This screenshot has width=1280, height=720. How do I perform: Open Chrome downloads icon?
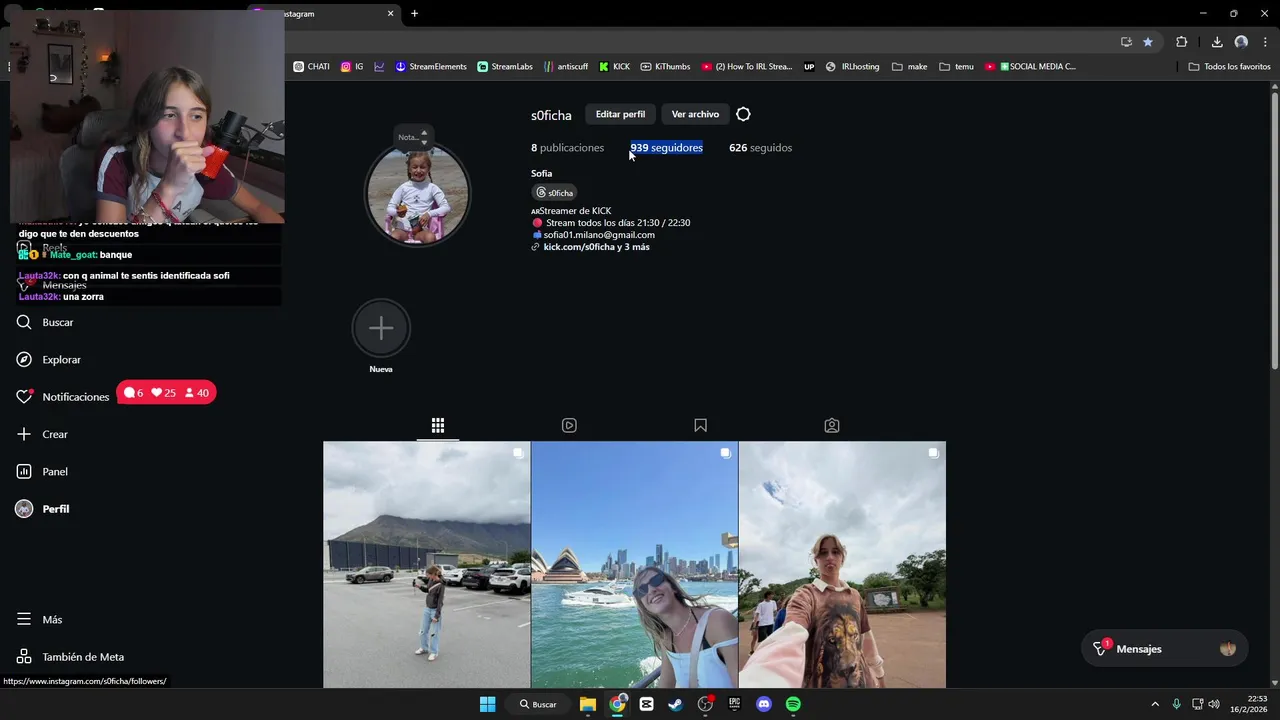coord(1217,42)
